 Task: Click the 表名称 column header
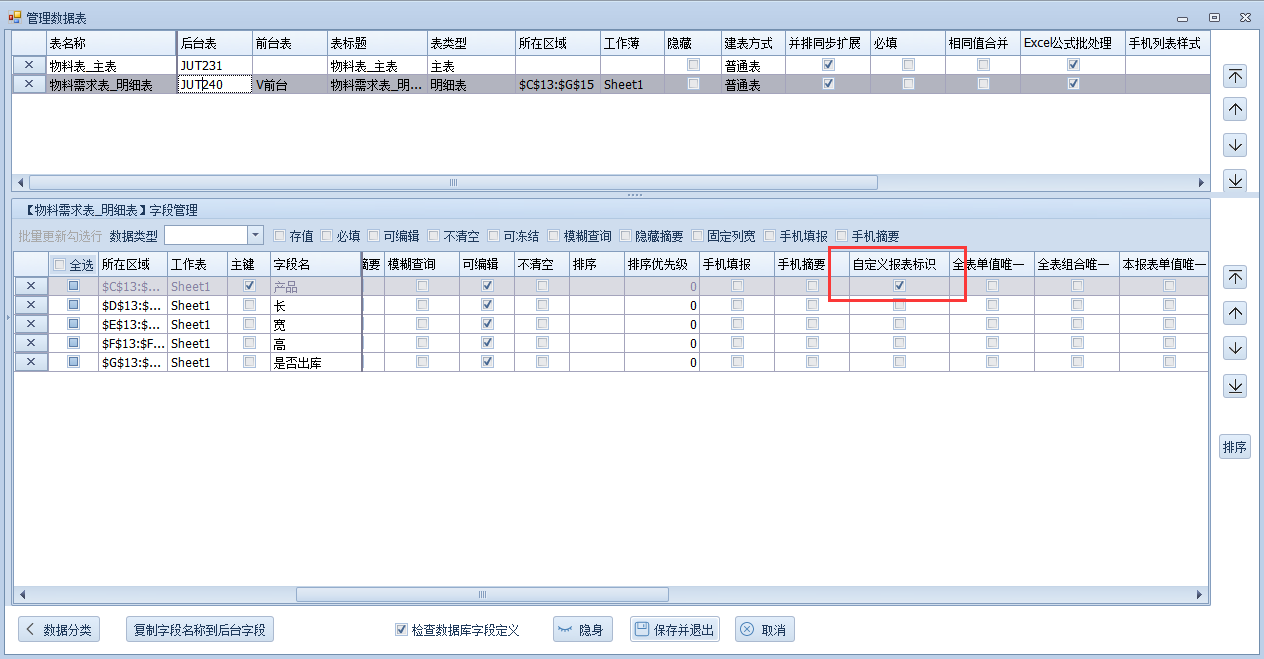[110, 44]
